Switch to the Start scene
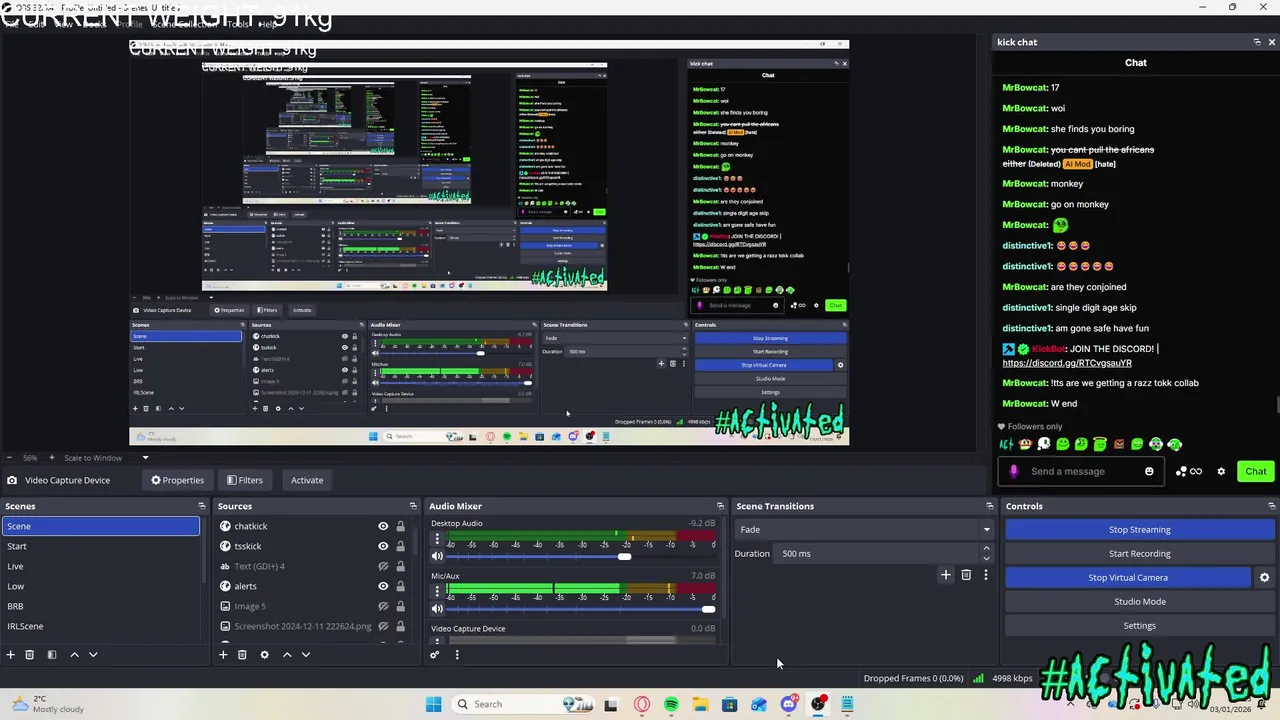Screen dimensions: 1280x720 [x=100, y=546]
